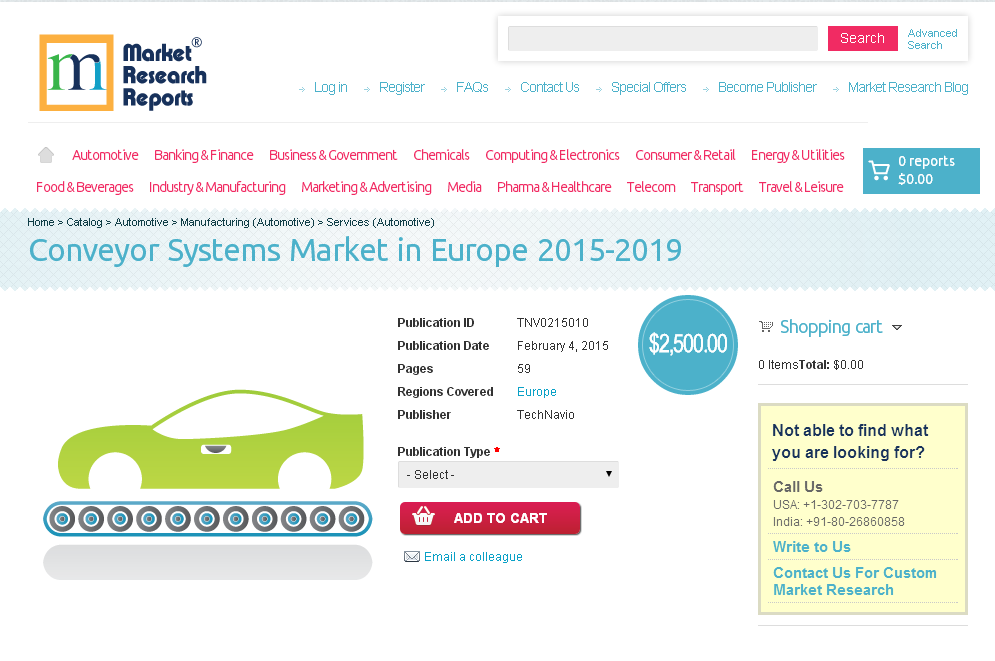
Task: Open the shopping cart showing 0 reports
Action: pyautogui.click(x=920, y=171)
